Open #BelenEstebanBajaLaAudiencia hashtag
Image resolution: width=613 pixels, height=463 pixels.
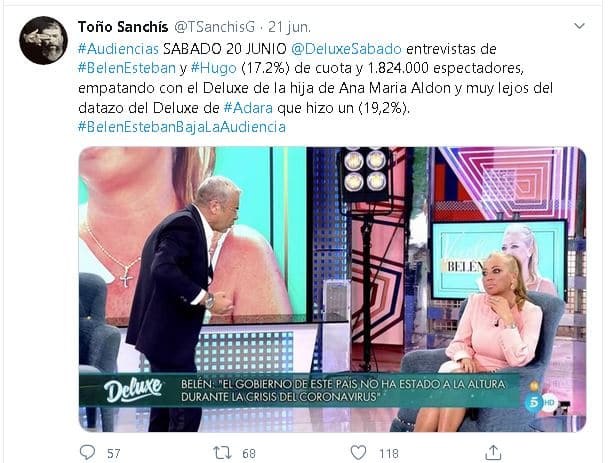click(x=182, y=127)
